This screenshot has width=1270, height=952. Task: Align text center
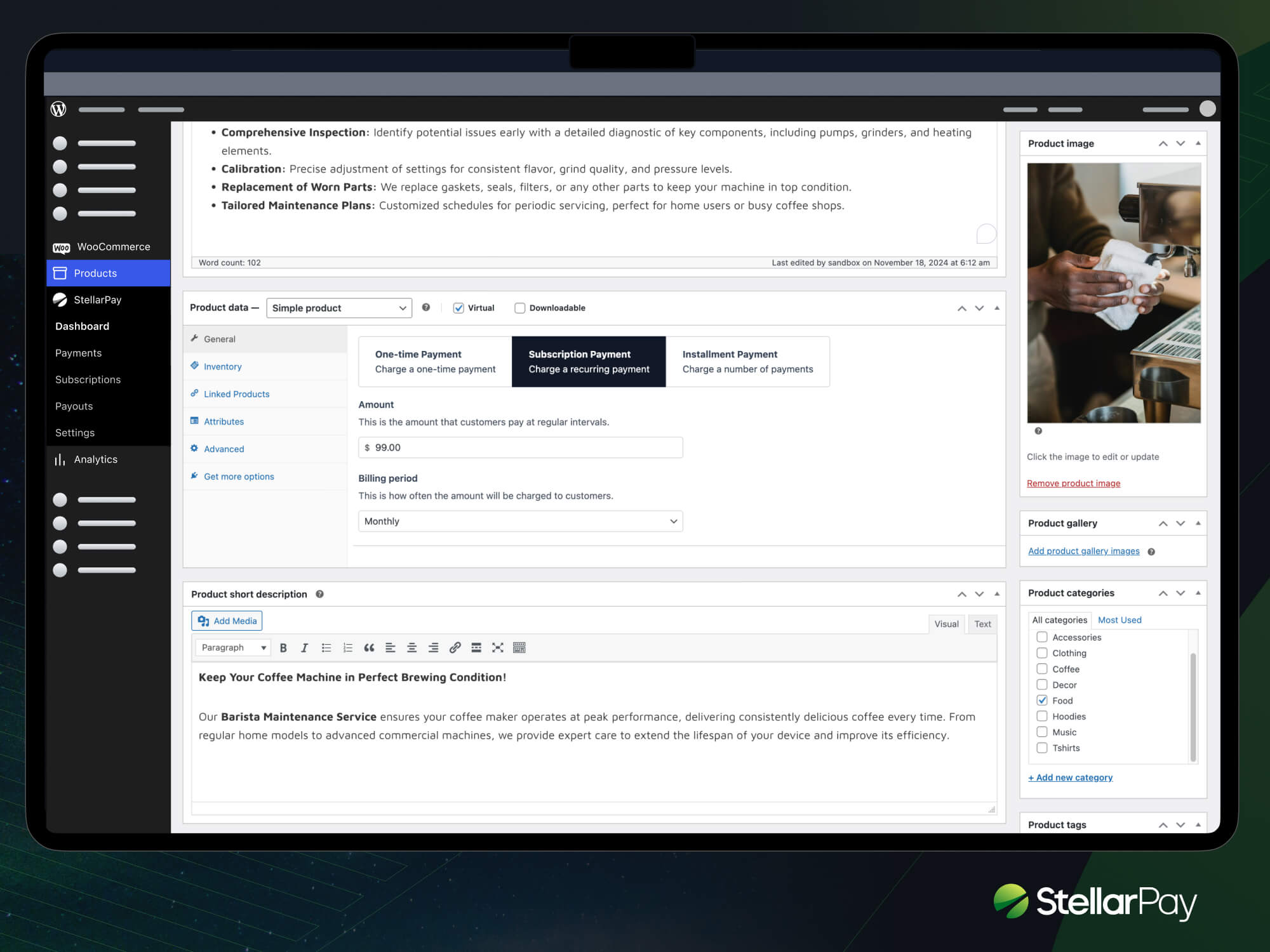point(411,648)
